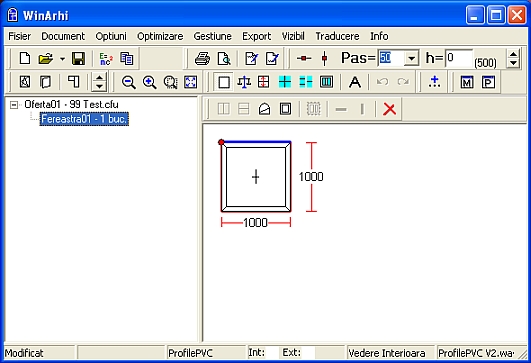531x363 pixels.
Task: Open the Optimizare menu
Action: tap(160, 36)
